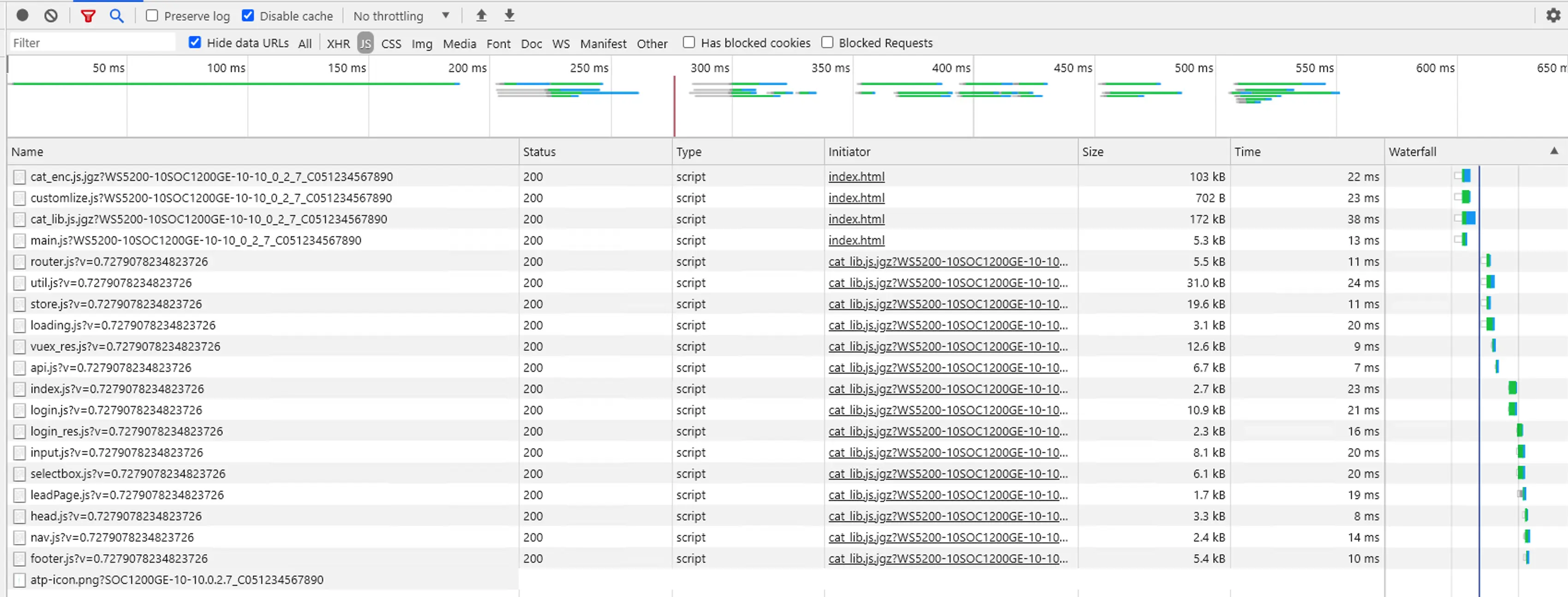Click the record network log button
This screenshot has width=1568, height=597.
point(23,15)
